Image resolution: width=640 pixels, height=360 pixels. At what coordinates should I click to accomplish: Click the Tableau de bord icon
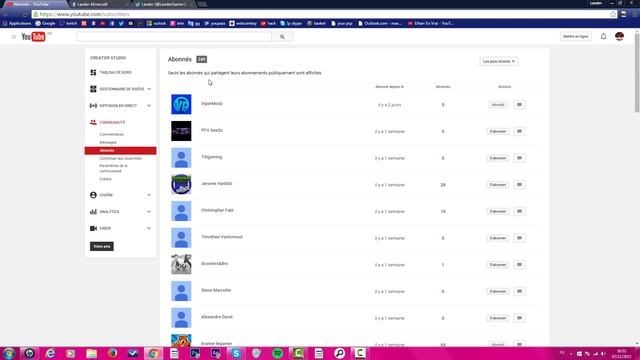(x=93, y=72)
